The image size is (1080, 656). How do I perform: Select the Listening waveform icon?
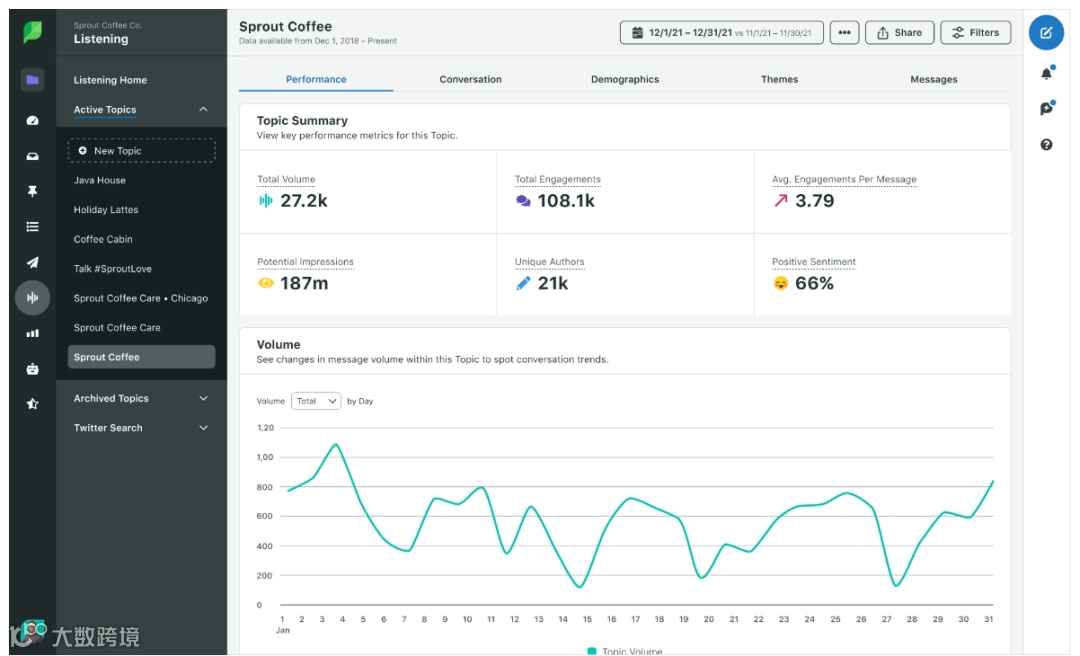32,298
